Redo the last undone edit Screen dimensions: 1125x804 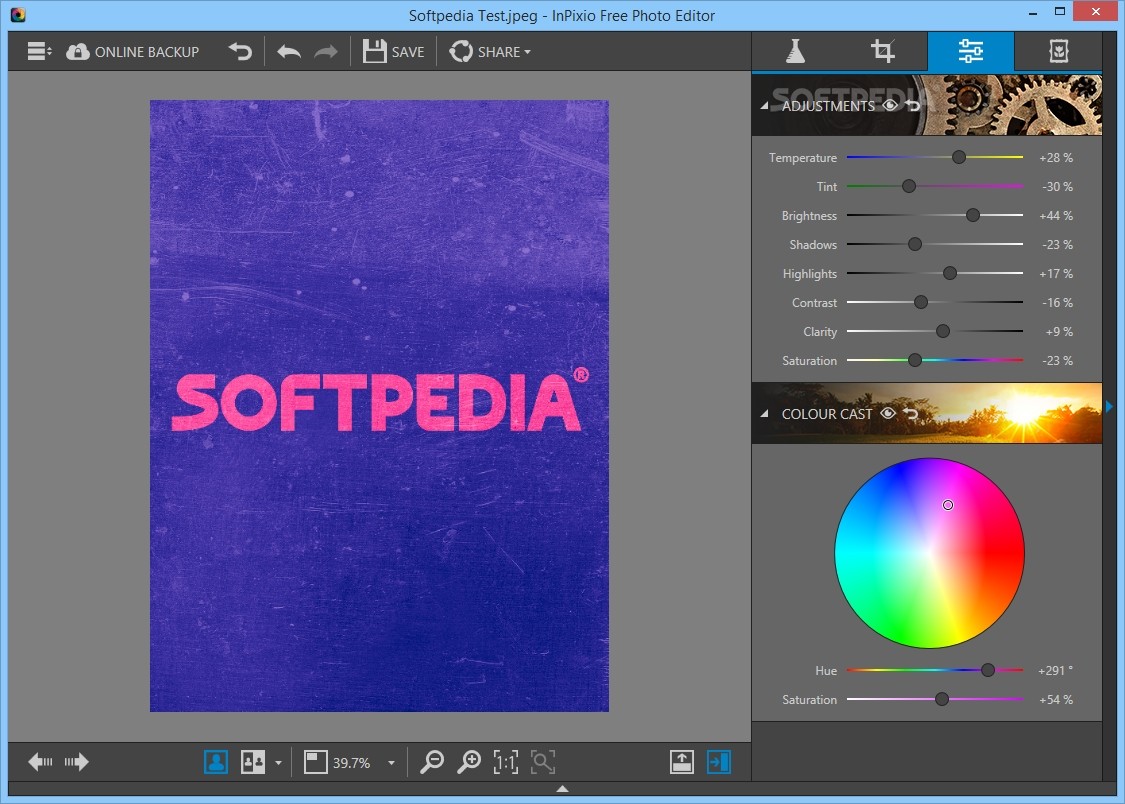(x=326, y=52)
